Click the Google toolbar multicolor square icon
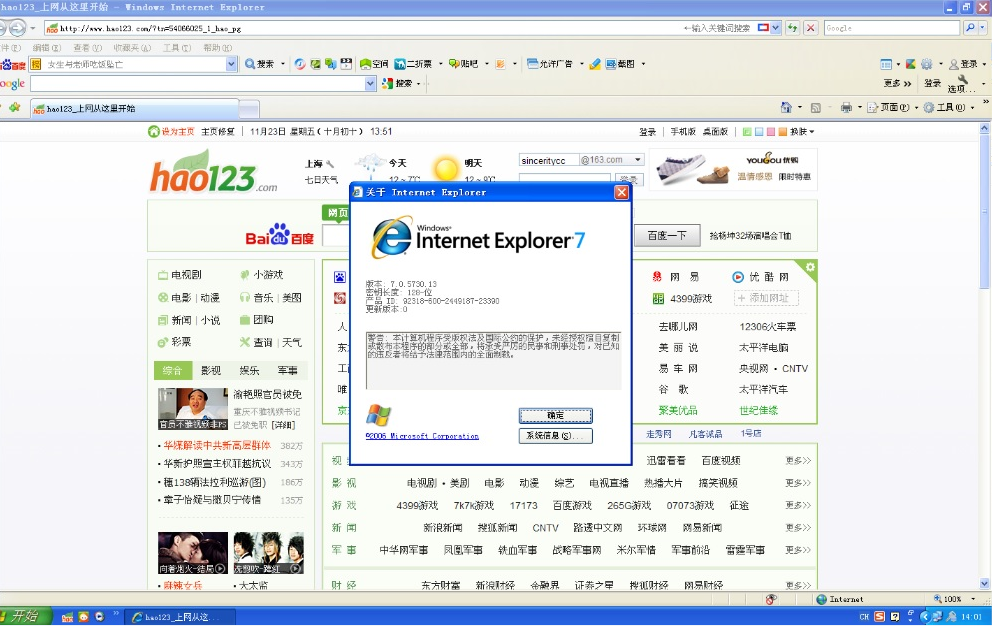The width and height of the screenshot is (992, 626). pos(910,64)
